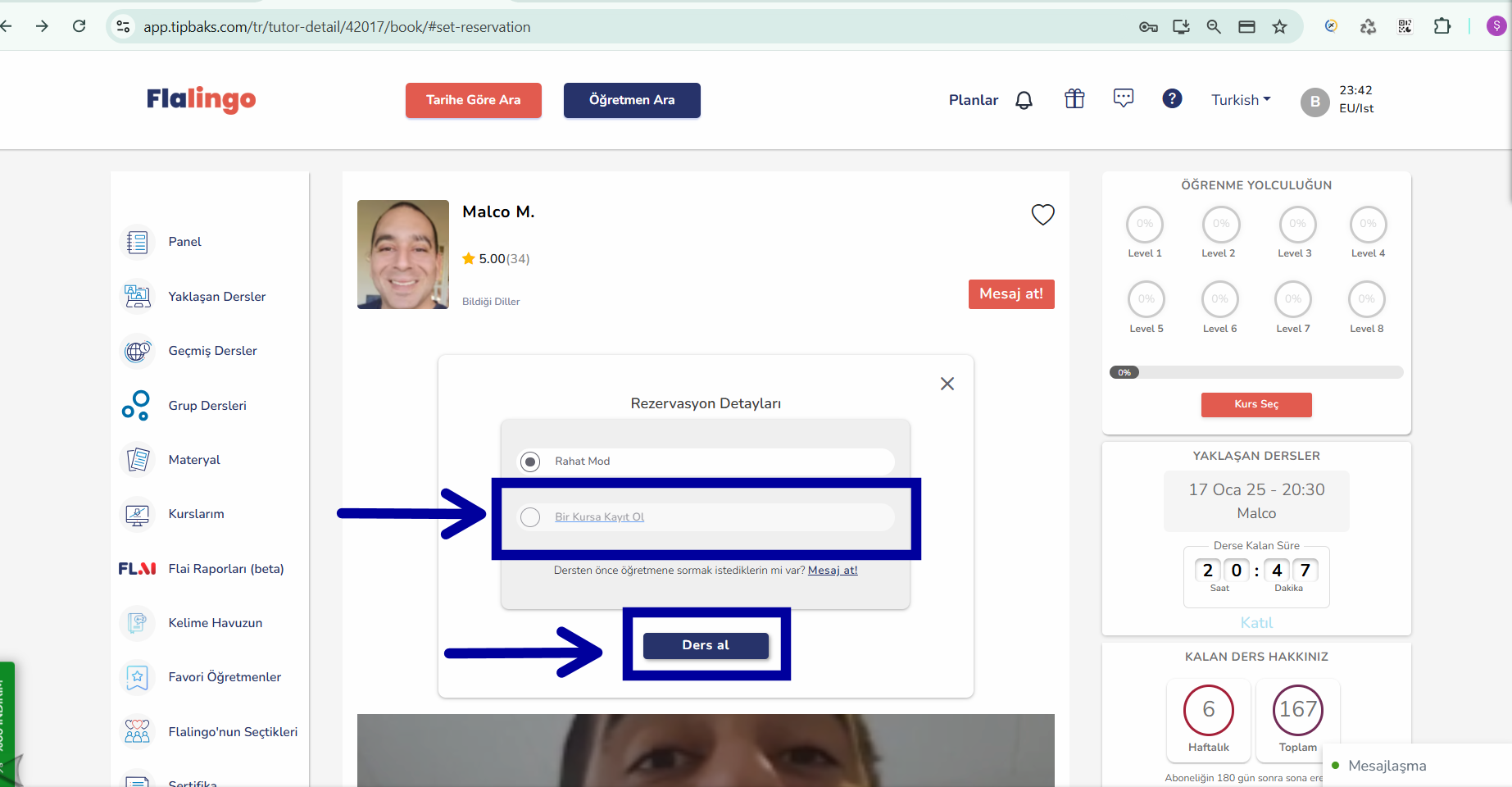Screen dimensions: 1512x787
Task: Click the Level 8 progress circle
Action: (1367, 299)
